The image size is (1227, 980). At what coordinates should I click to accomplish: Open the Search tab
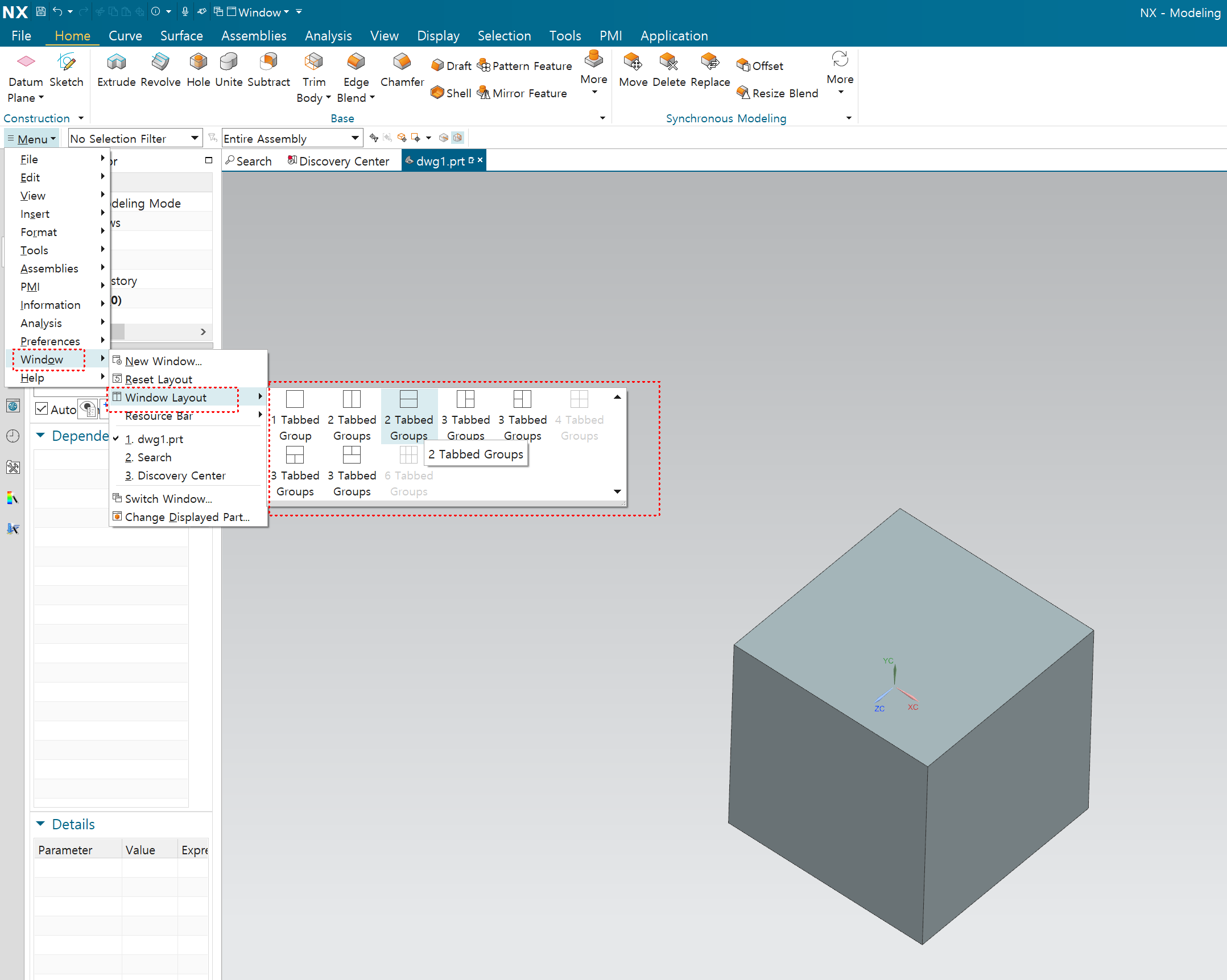[248, 161]
